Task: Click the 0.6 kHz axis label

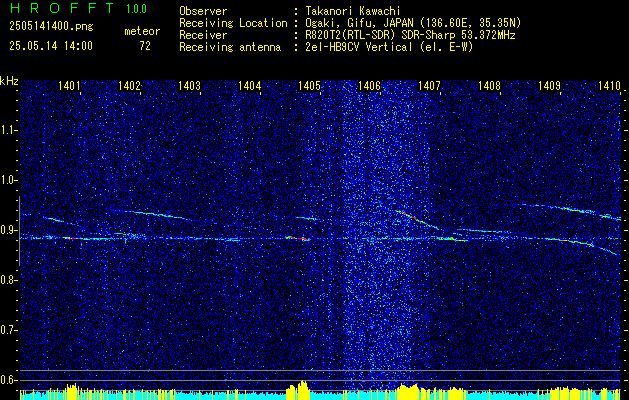Action: point(8,380)
